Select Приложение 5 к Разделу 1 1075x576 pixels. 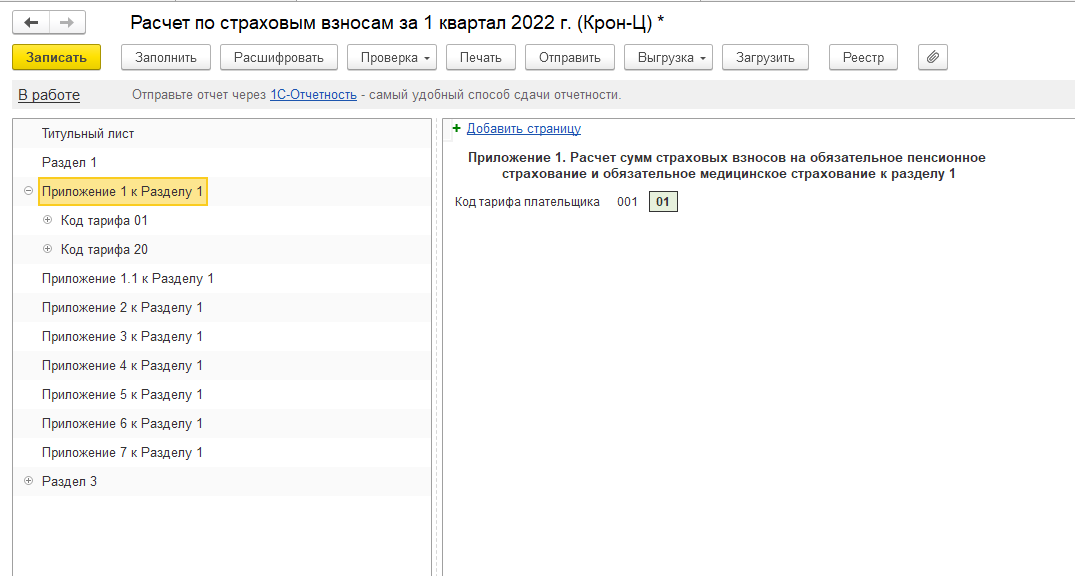[122, 394]
